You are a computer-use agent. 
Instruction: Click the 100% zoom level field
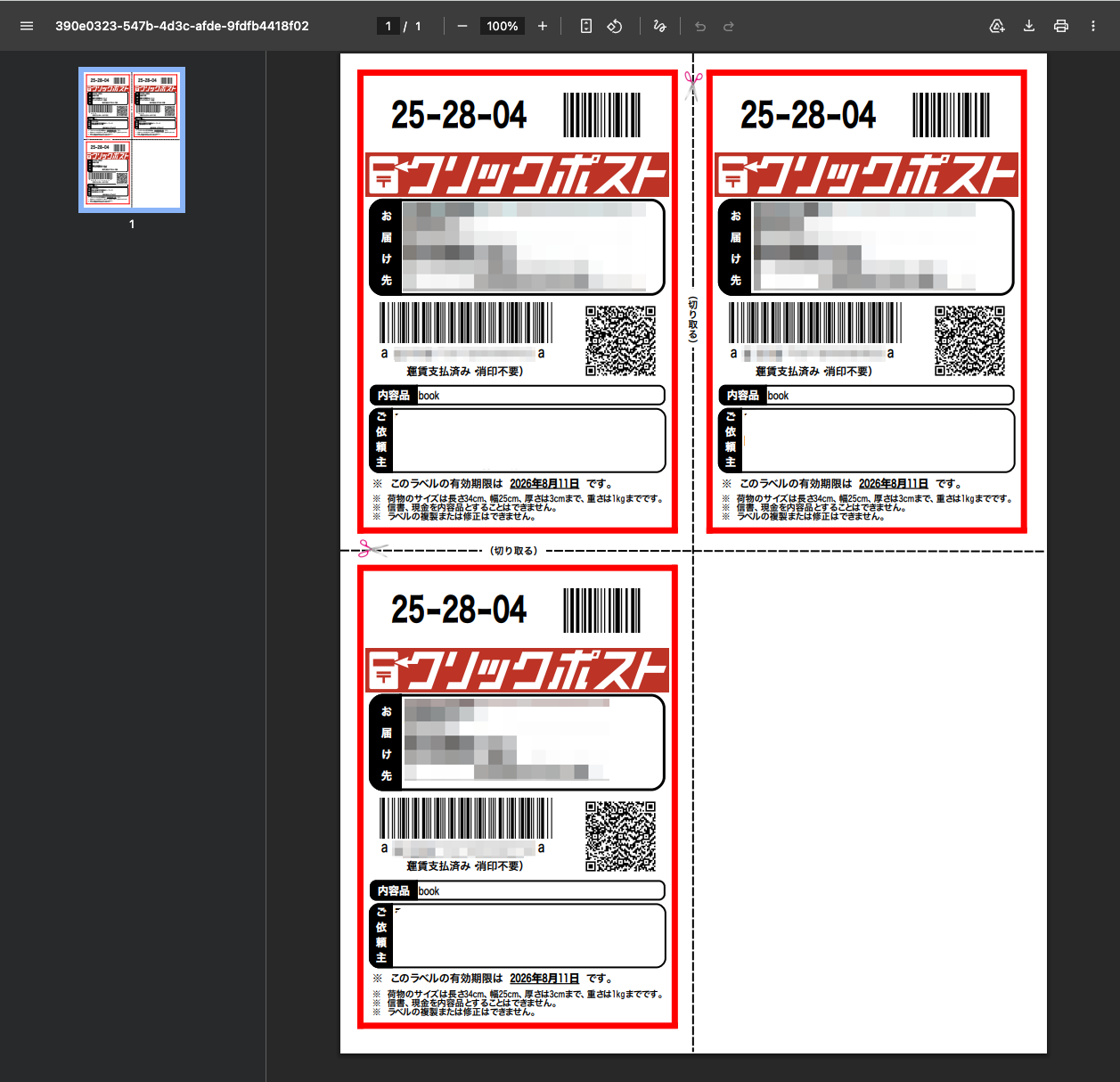503,26
